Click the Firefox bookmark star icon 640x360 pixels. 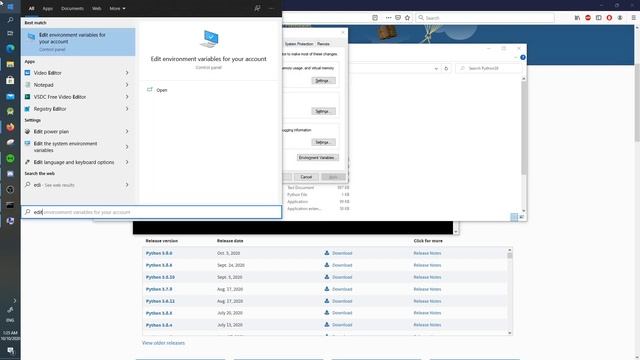[x=407, y=18]
